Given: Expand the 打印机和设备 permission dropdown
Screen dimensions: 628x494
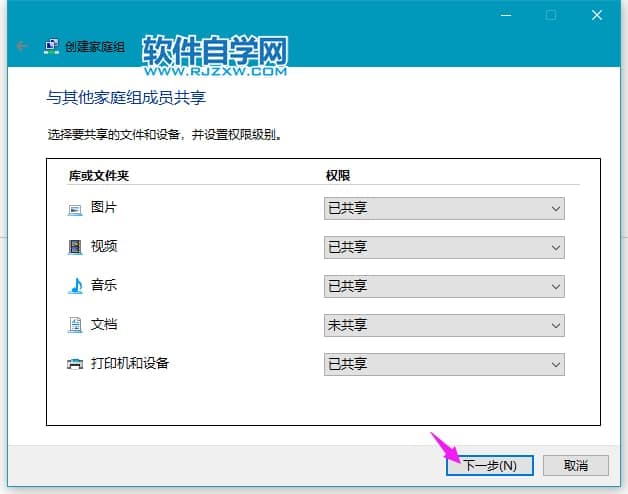Looking at the screenshot, I should 444,364.
